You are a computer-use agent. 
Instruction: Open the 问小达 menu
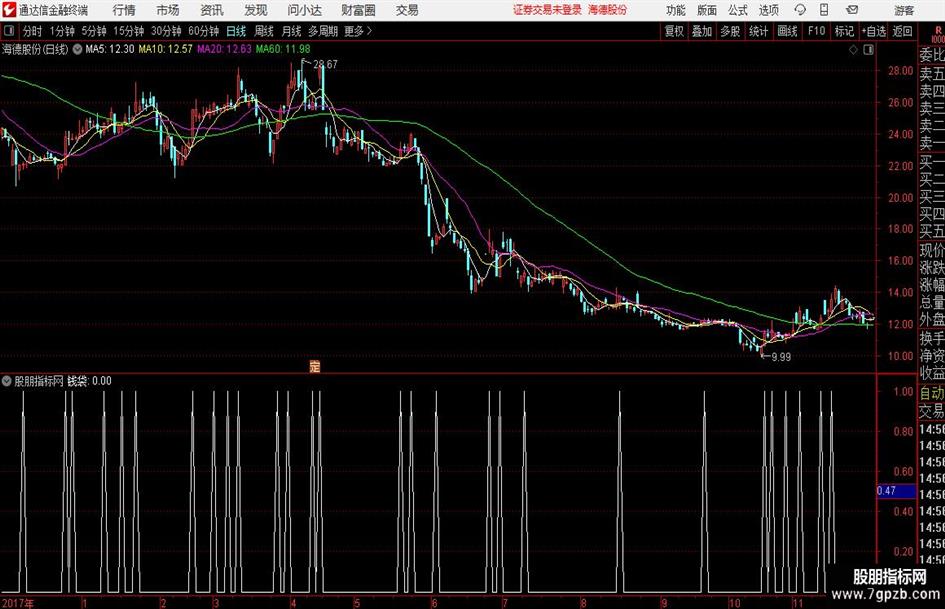[x=304, y=10]
